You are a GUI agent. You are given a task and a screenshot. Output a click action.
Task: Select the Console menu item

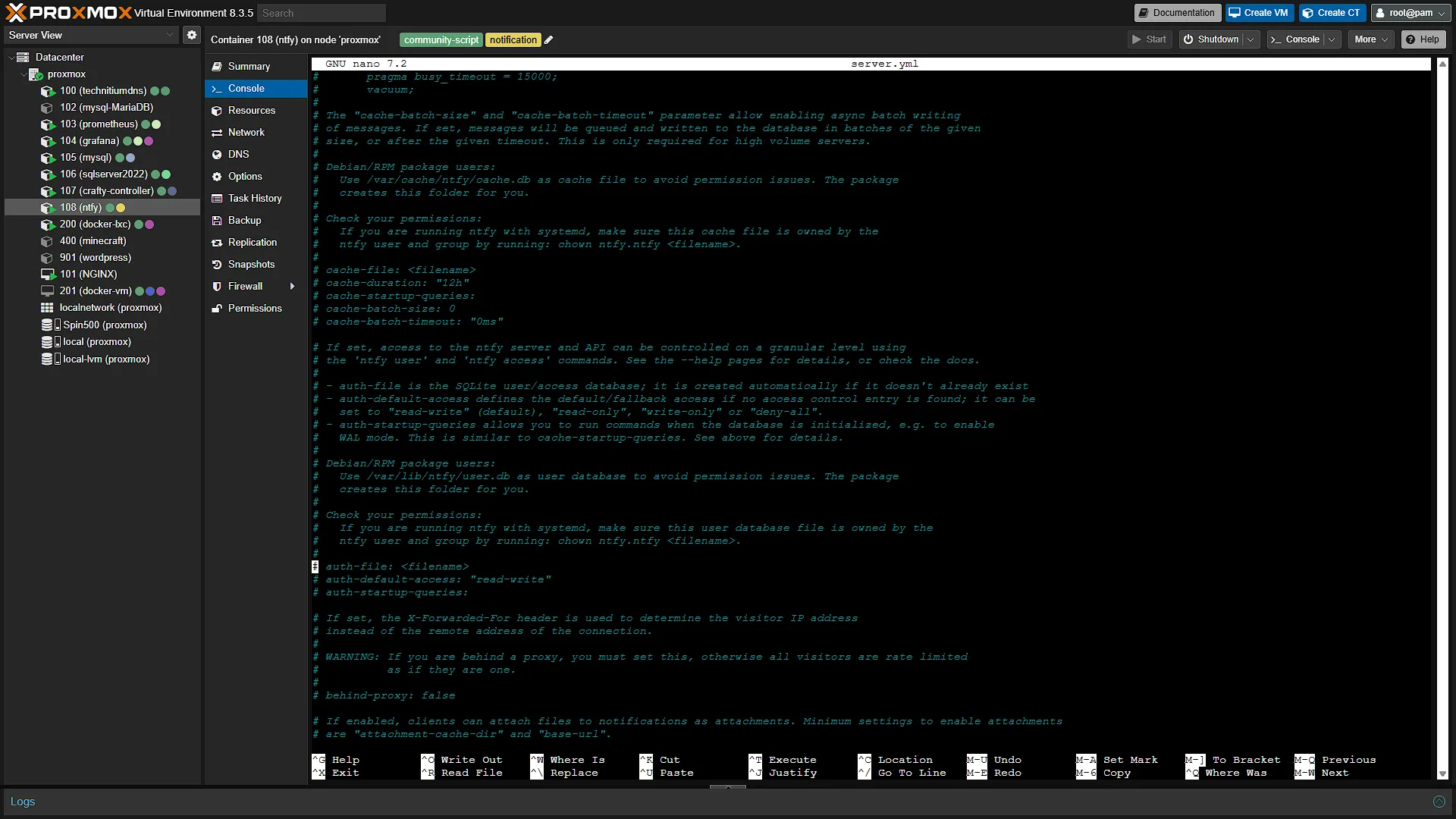click(256, 89)
